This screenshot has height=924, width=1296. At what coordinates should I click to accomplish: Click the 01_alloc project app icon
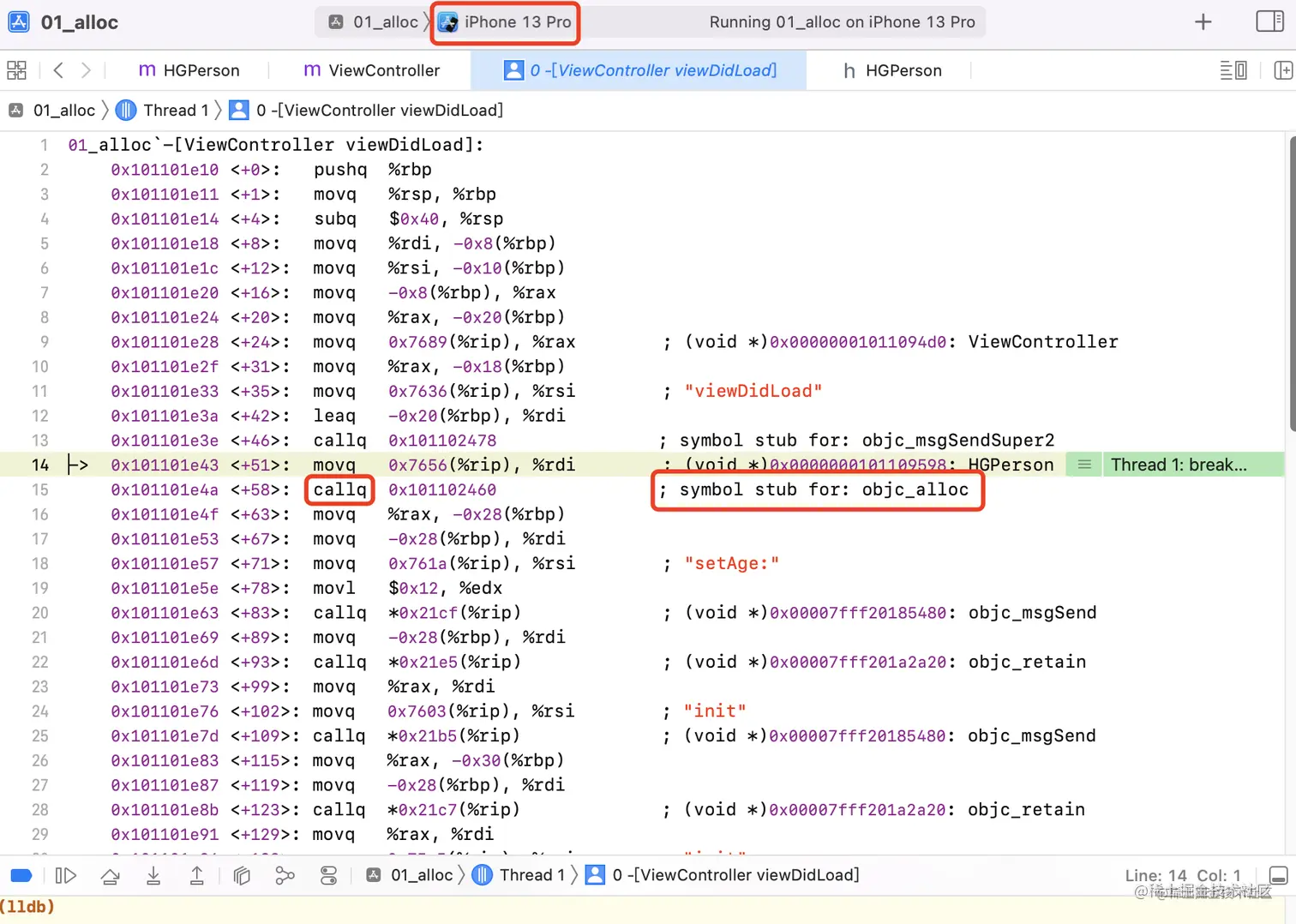19,22
